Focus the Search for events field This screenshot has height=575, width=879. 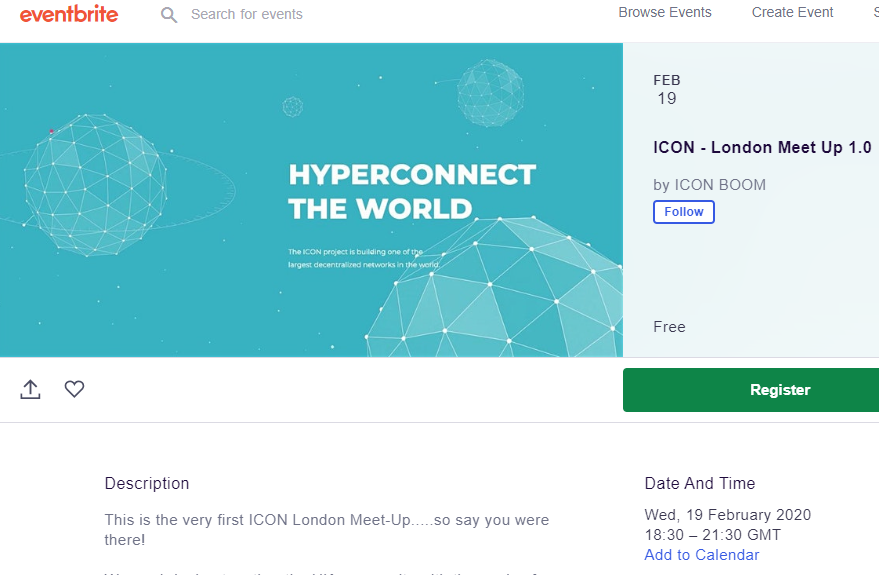coord(247,14)
